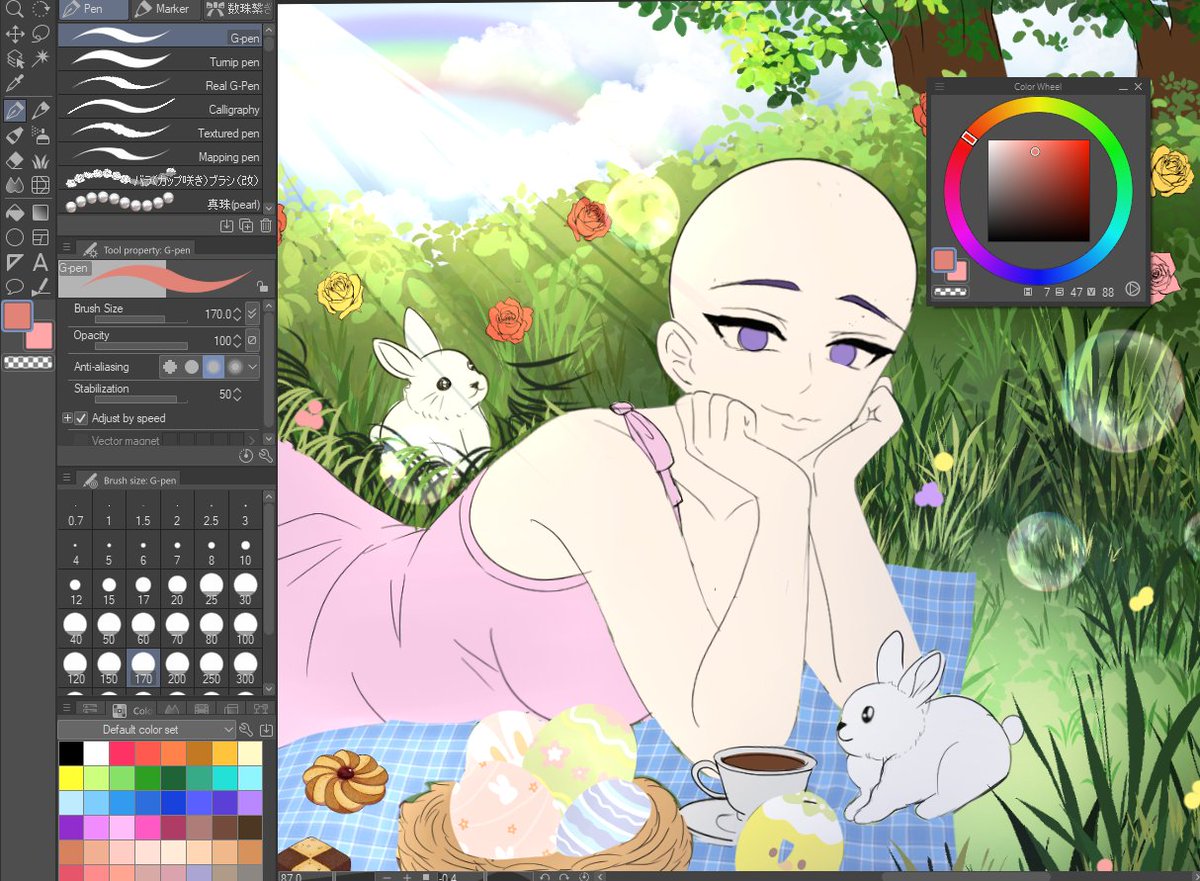Select the Turnip pen sub tool
The width and height of the screenshot is (1200, 881).
tap(160, 61)
